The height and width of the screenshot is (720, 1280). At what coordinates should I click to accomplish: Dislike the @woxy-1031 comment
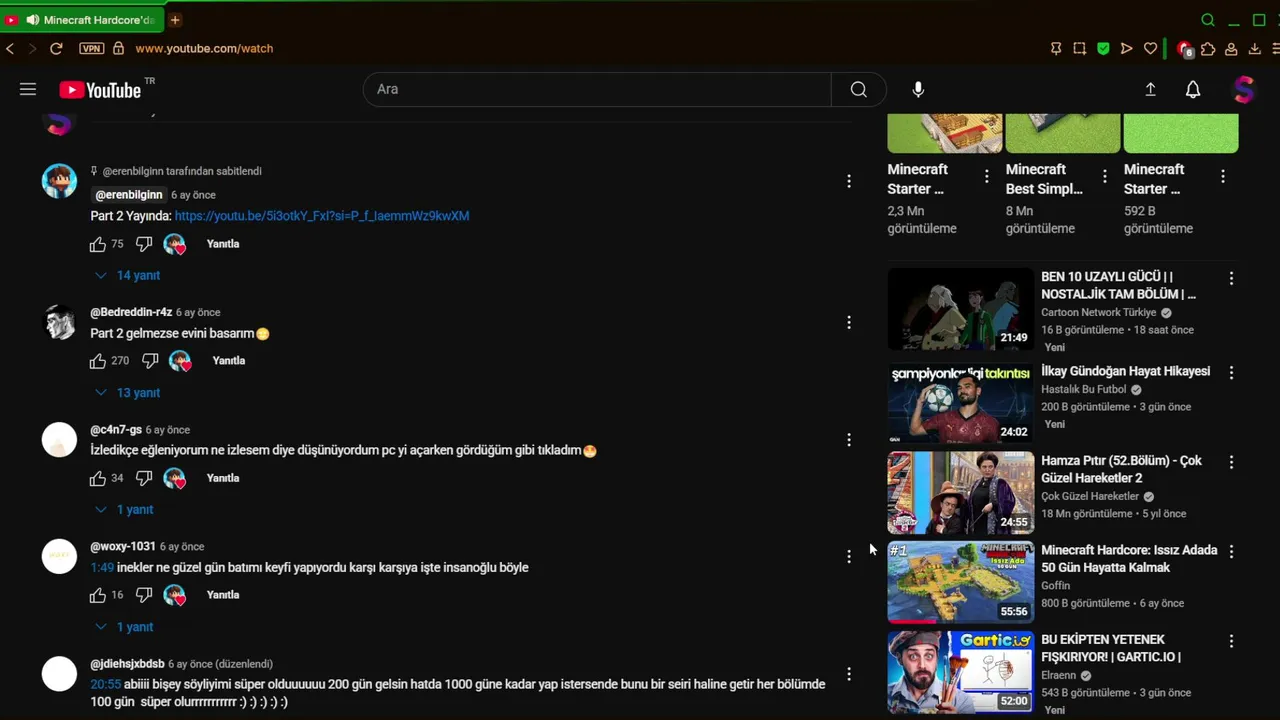[144, 595]
